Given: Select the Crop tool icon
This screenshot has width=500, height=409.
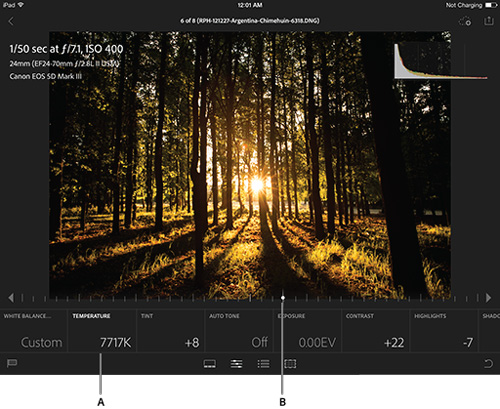Looking at the screenshot, I should click(290, 364).
